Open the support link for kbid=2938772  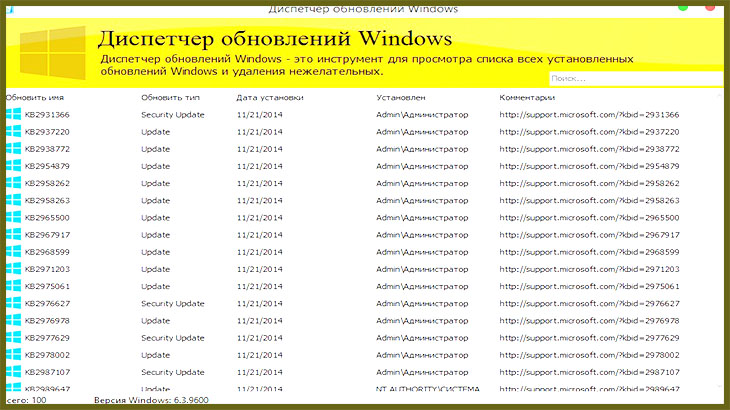point(589,149)
